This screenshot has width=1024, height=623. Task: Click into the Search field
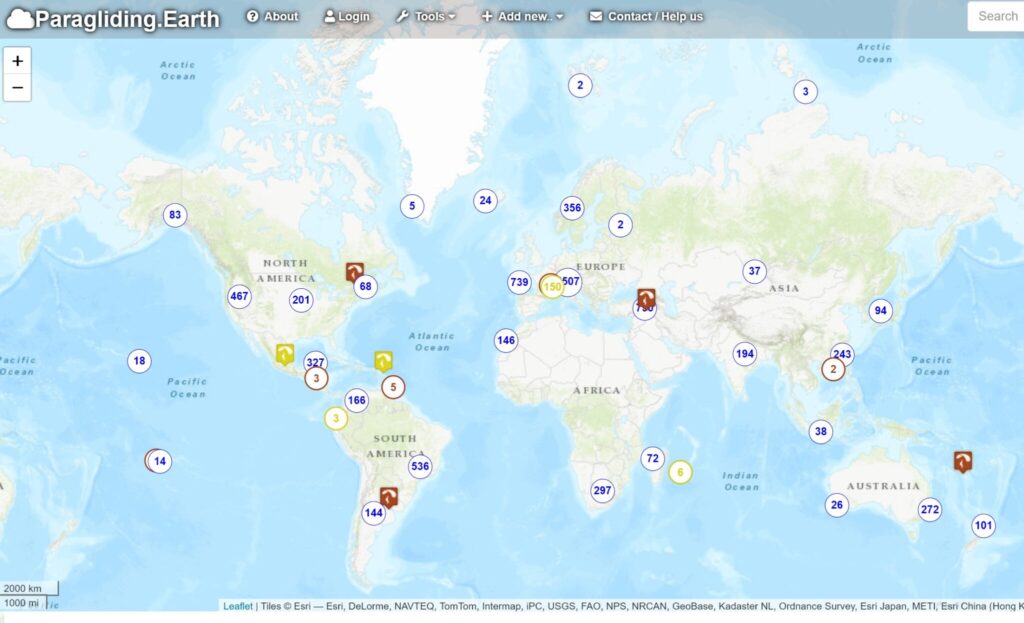[996, 16]
